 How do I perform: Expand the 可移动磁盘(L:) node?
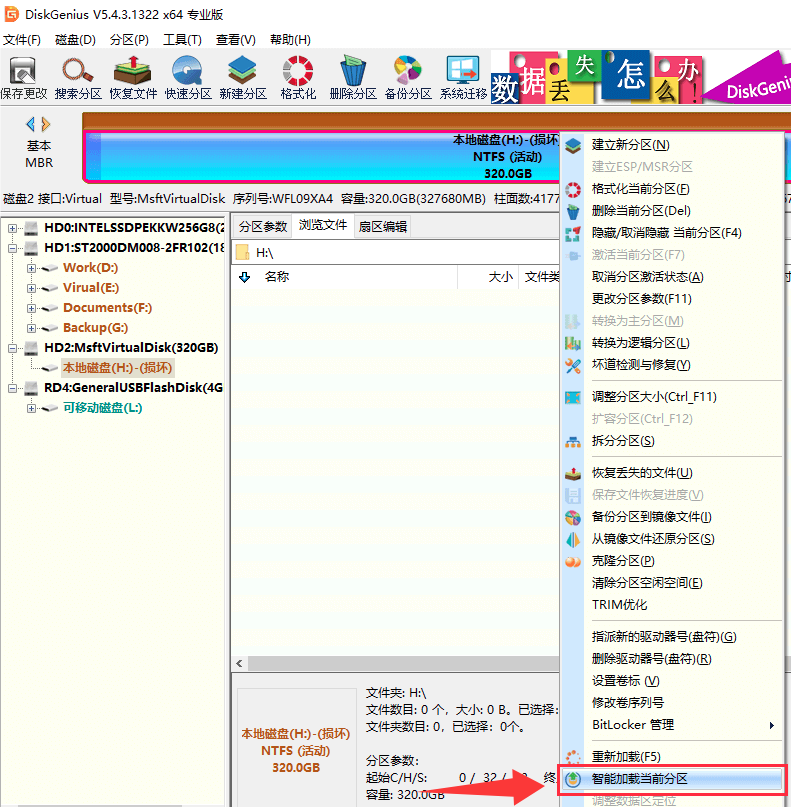click(31, 408)
